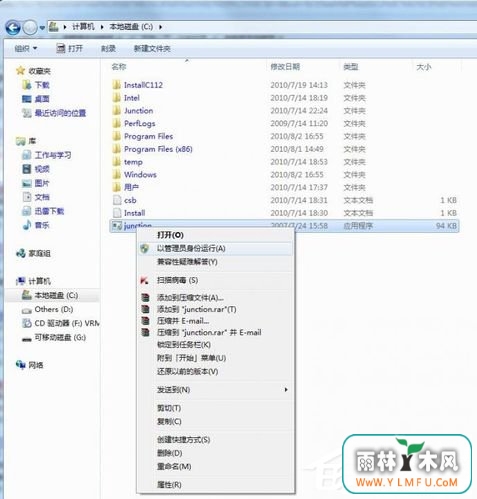Click the Forward navigation arrow button
This screenshot has height=499, width=477.
30,28
